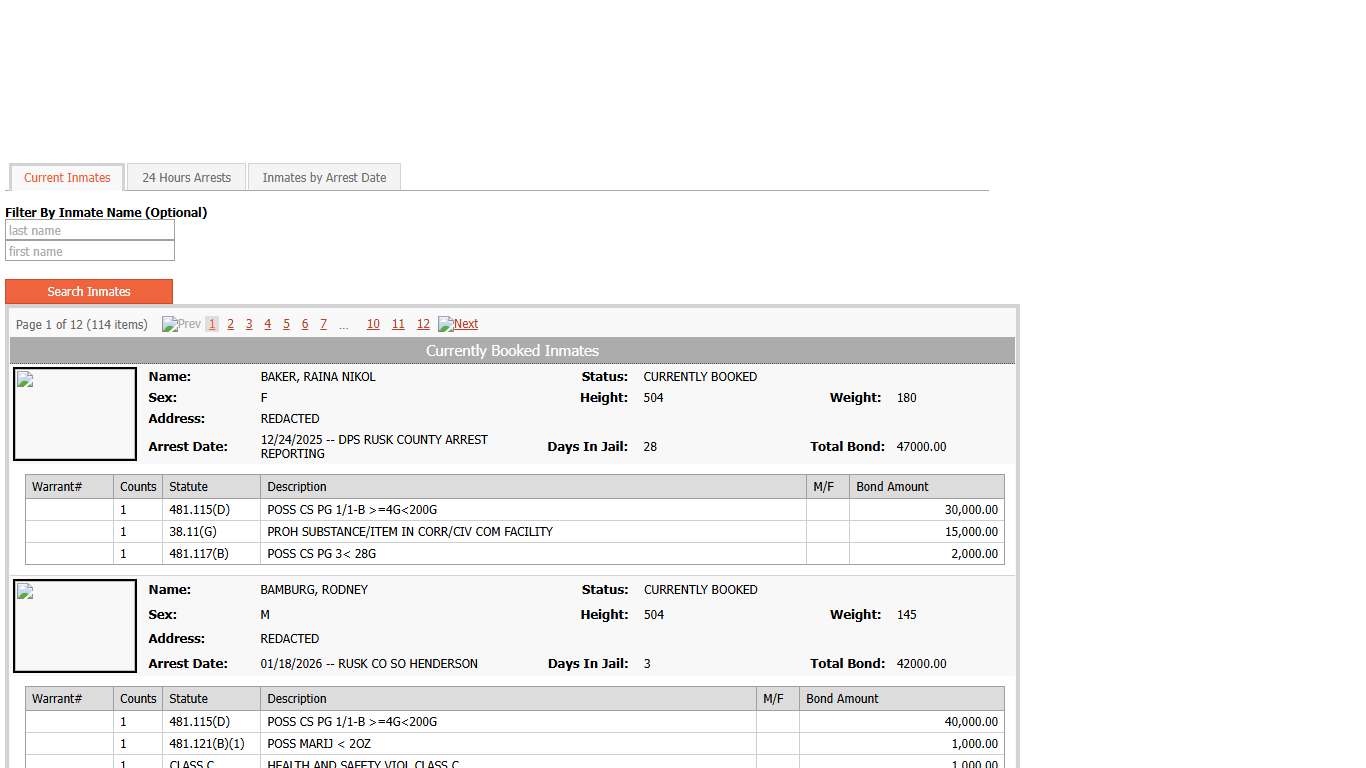The width and height of the screenshot is (1366, 768).
Task: Open the 24 Hours Arrests tab
Action: pos(186,178)
